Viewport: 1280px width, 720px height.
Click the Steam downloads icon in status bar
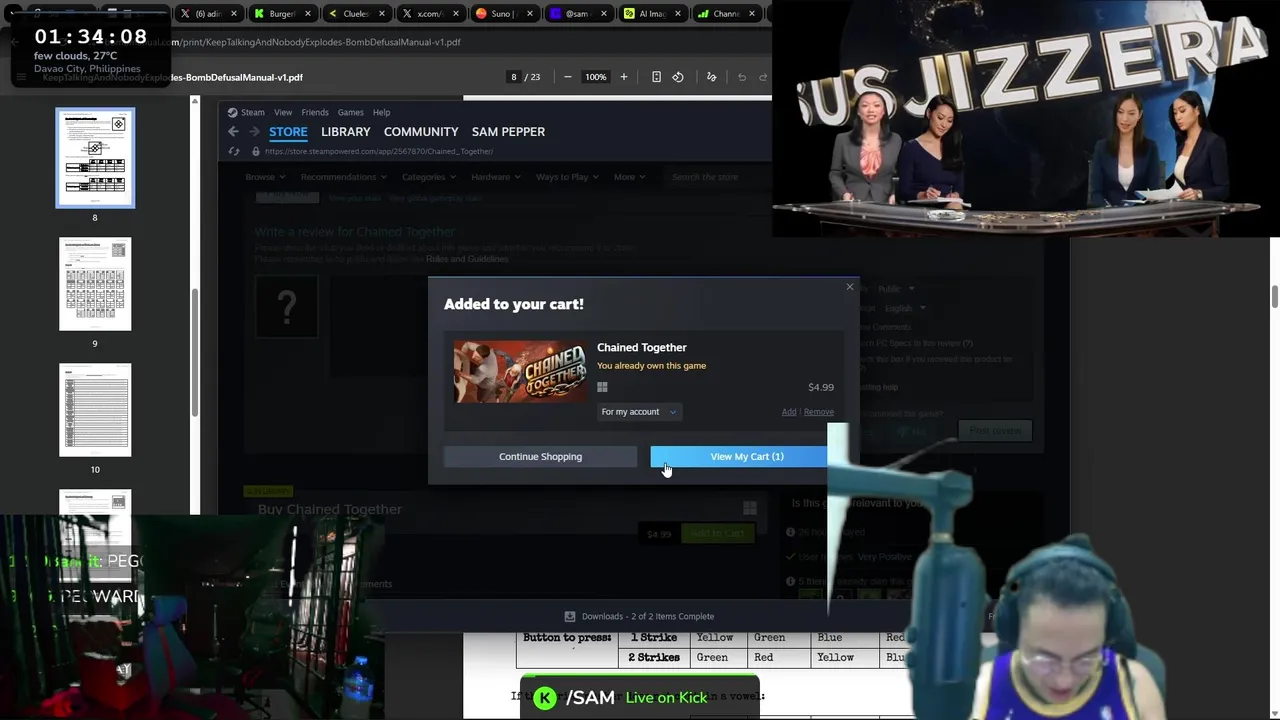pos(570,617)
